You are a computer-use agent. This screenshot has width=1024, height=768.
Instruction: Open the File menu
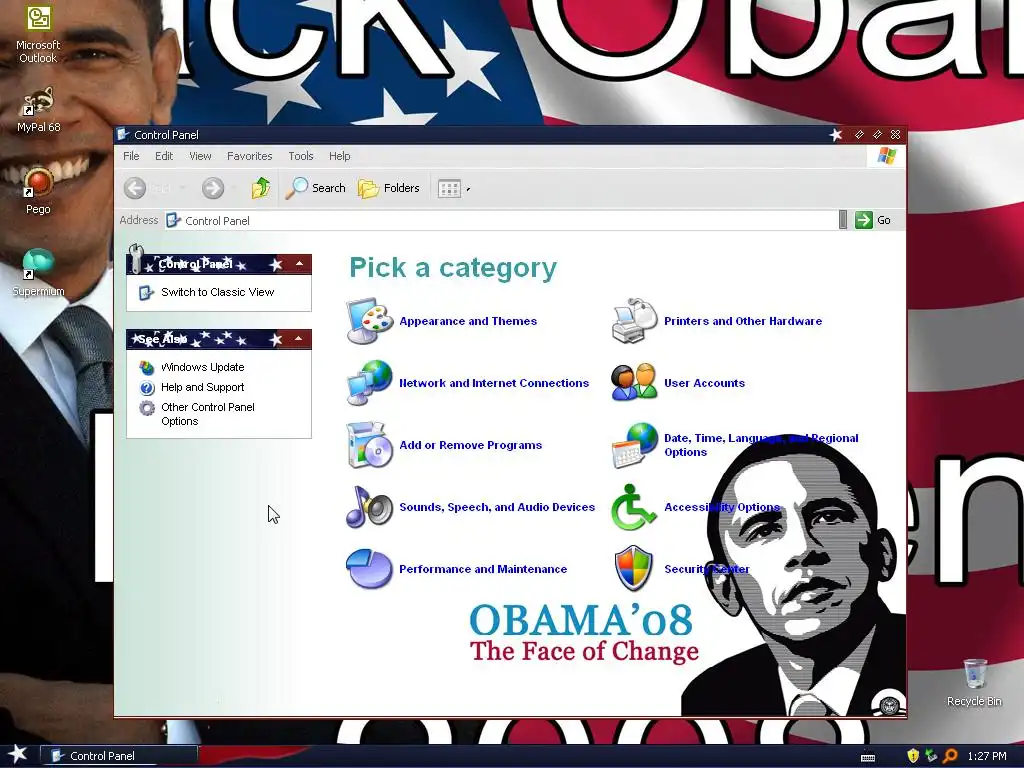pos(131,156)
